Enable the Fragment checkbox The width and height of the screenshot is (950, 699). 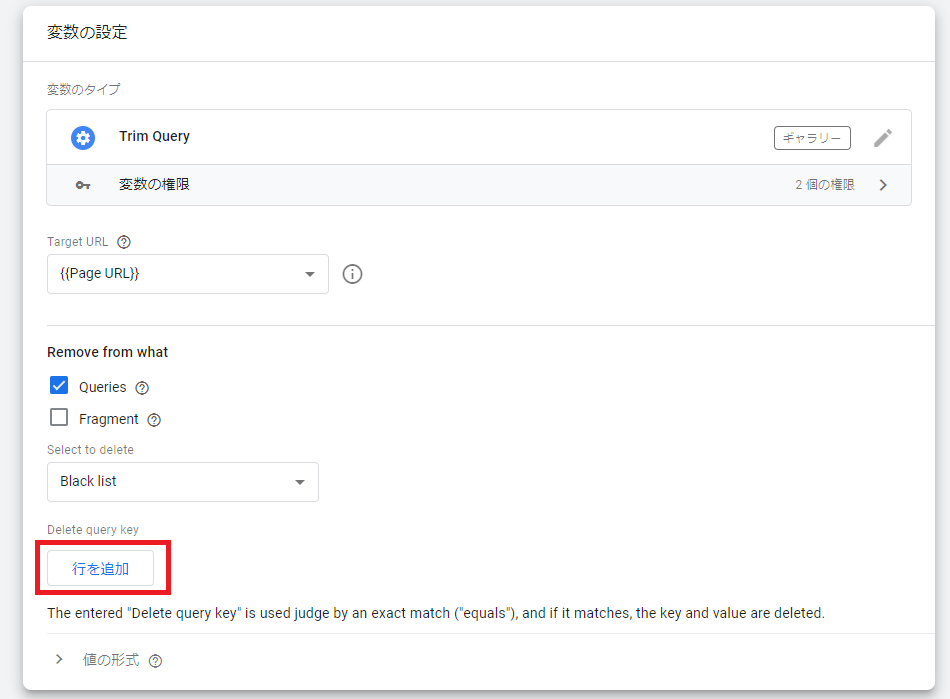click(x=59, y=418)
